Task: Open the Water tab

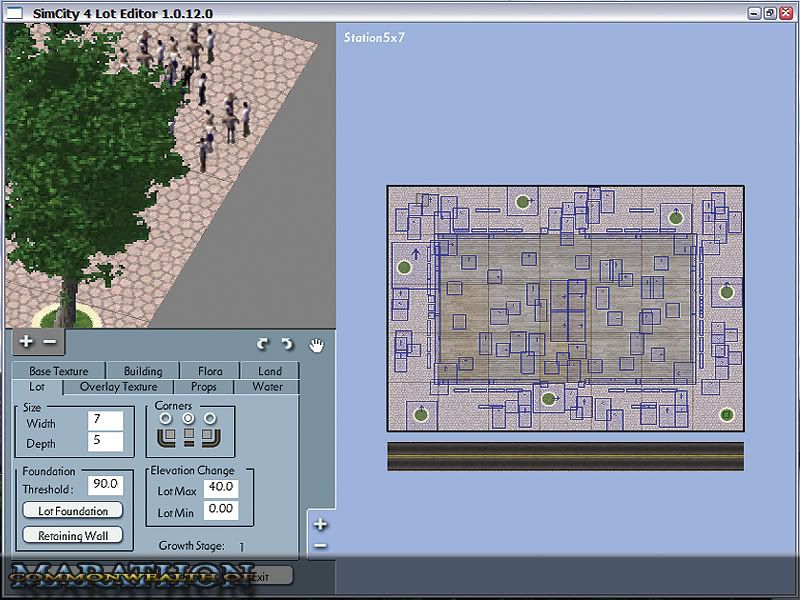Action: pyautogui.click(x=267, y=387)
